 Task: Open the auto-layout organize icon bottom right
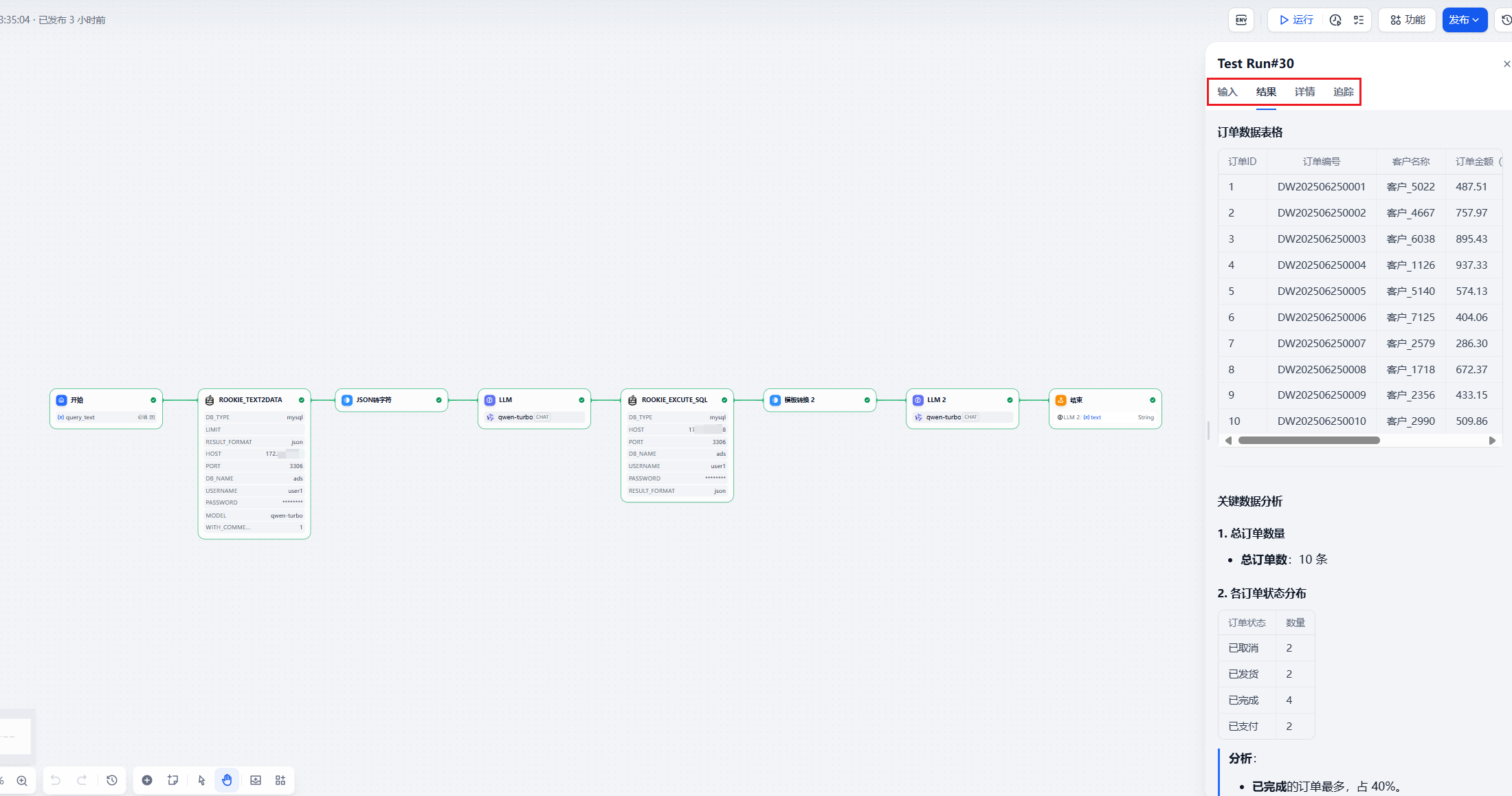point(280,780)
